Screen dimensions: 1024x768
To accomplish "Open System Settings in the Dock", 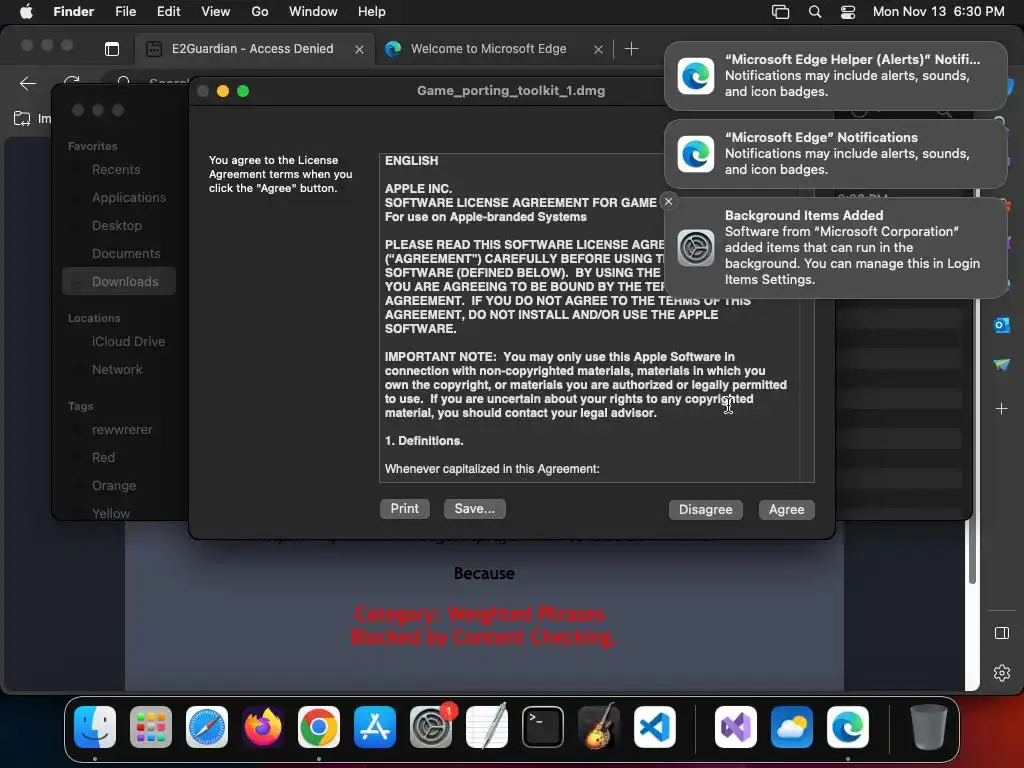I will tap(431, 727).
